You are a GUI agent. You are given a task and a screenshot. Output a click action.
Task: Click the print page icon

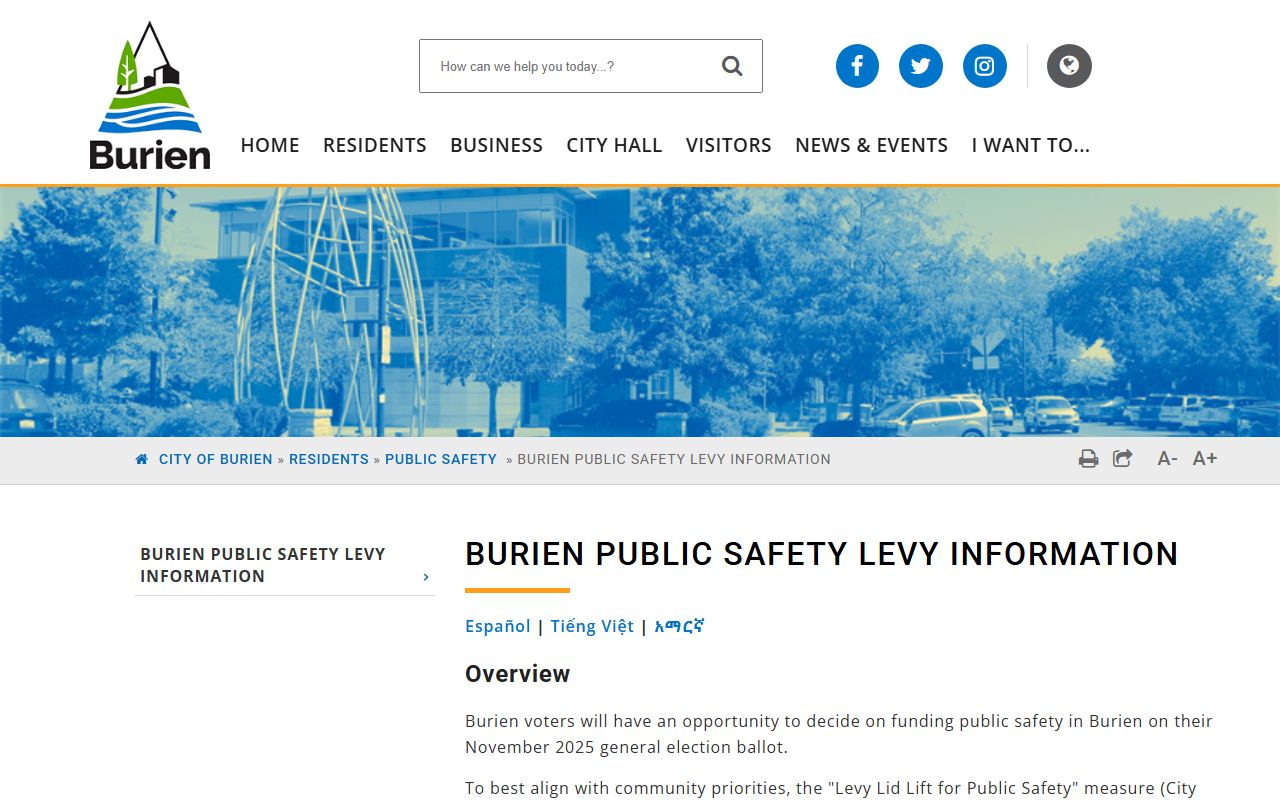click(1088, 459)
